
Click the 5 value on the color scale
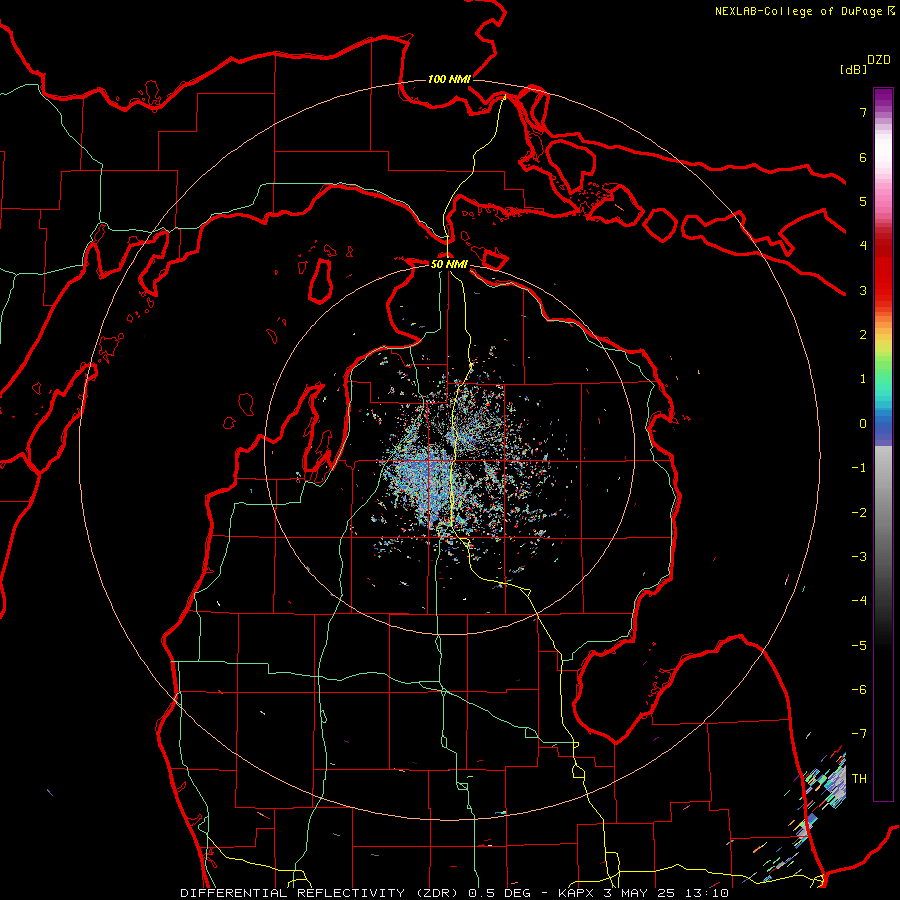(863, 201)
